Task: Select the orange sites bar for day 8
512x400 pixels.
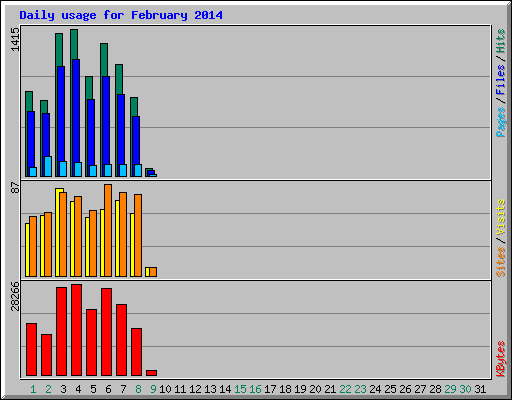Action: (138, 235)
